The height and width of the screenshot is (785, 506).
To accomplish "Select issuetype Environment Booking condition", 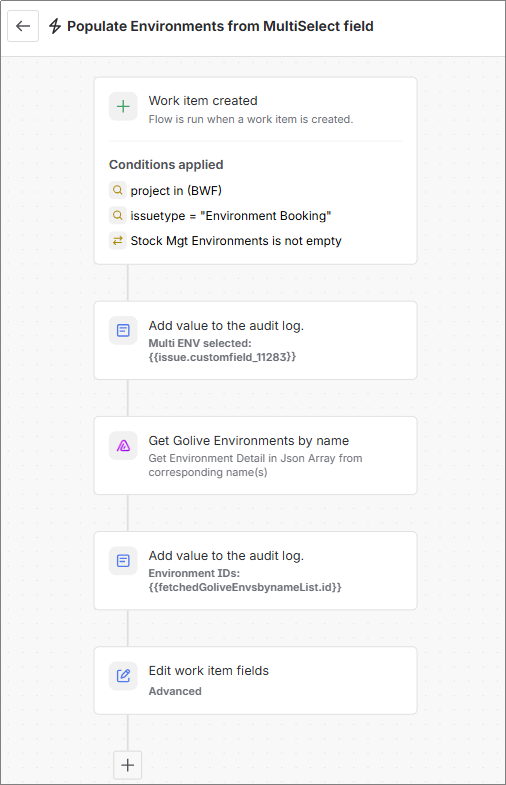I will (x=231, y=216).
